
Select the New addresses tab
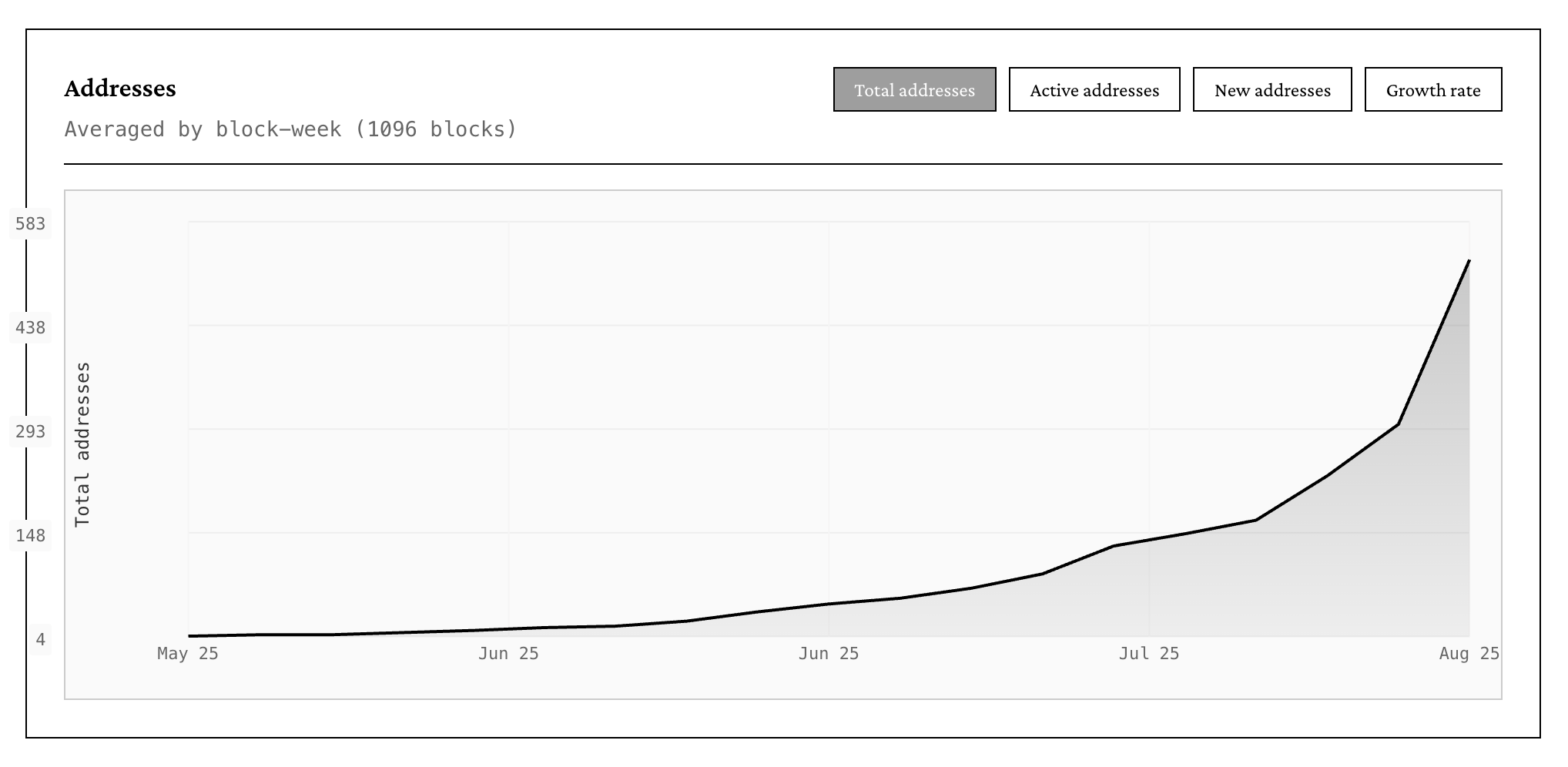pyautogui.click(x=1271, y=90)
